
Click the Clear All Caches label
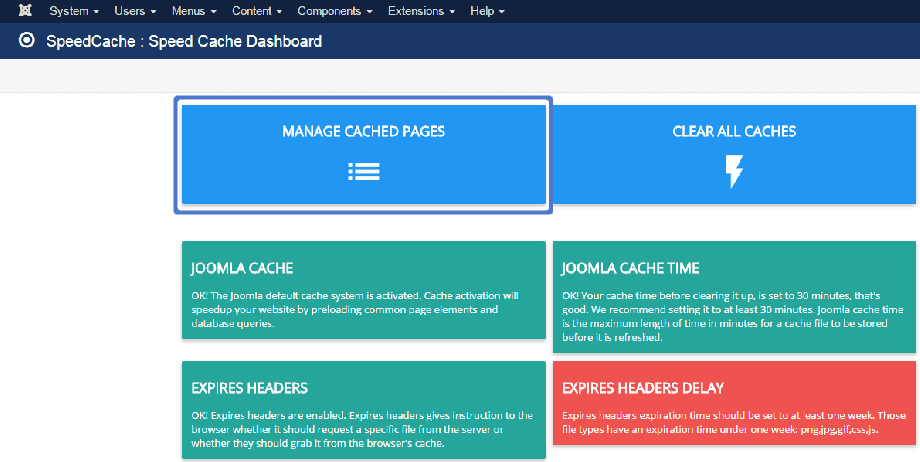[x=734, y=131]
